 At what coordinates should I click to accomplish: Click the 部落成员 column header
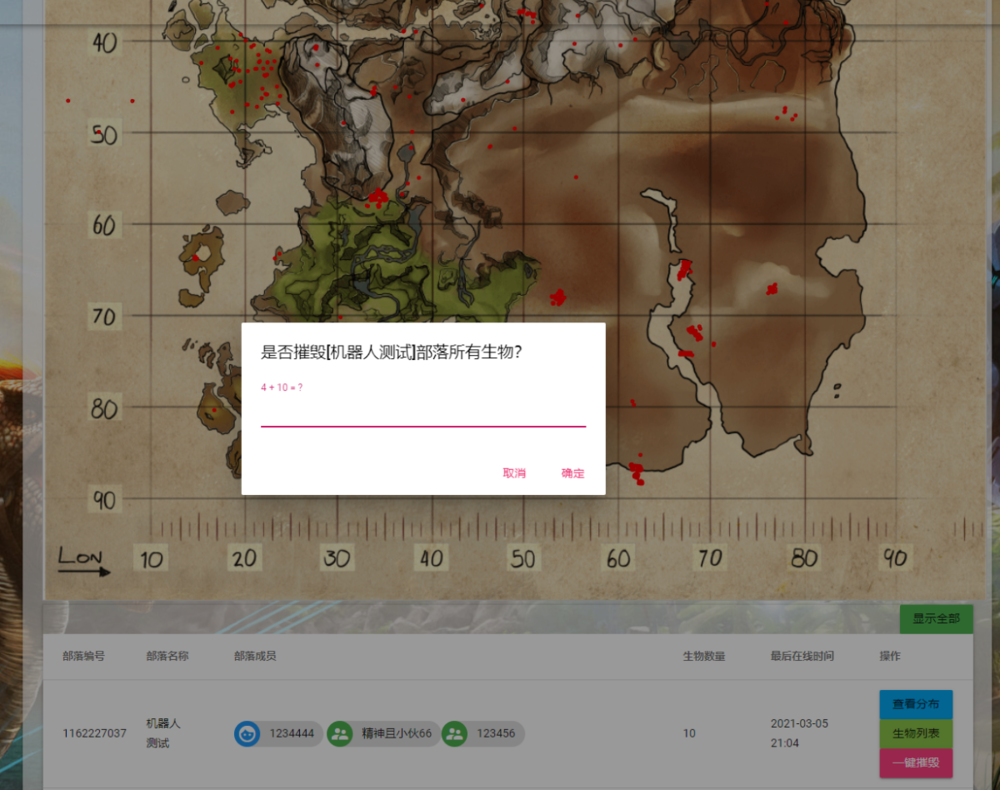click(x=255, y=657)
